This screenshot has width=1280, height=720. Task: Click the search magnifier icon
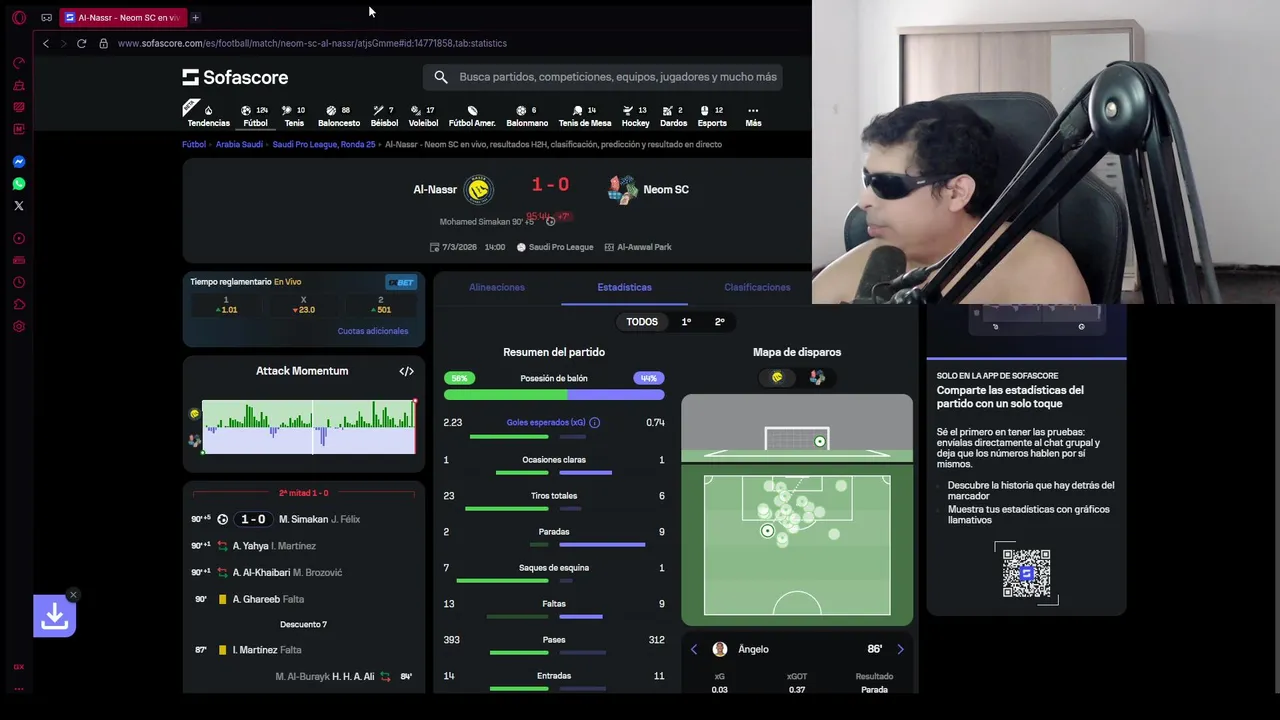click(441, 77)
